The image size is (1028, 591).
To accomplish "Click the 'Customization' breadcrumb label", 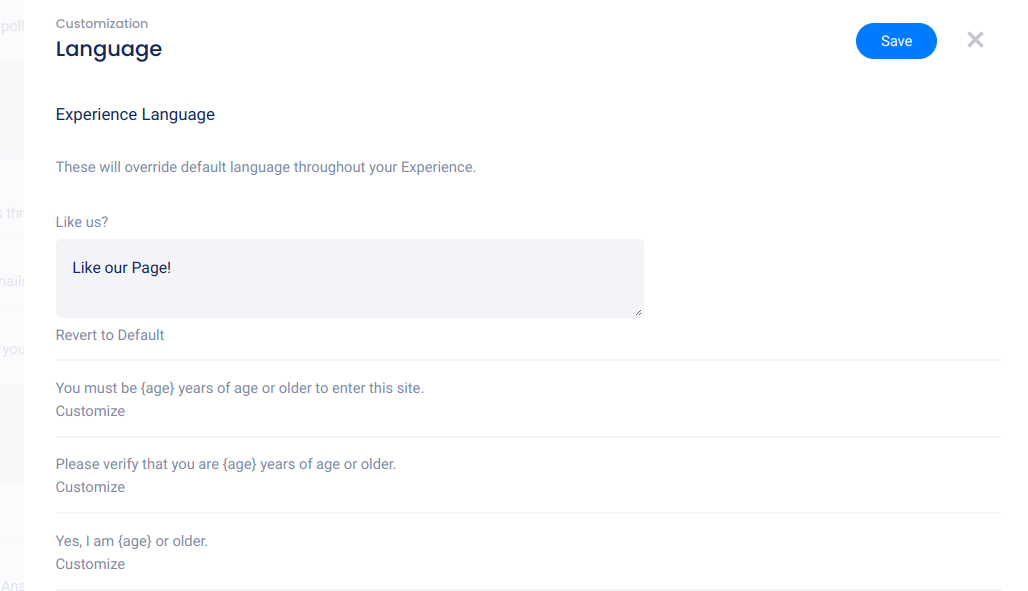I will pos(102,23).
